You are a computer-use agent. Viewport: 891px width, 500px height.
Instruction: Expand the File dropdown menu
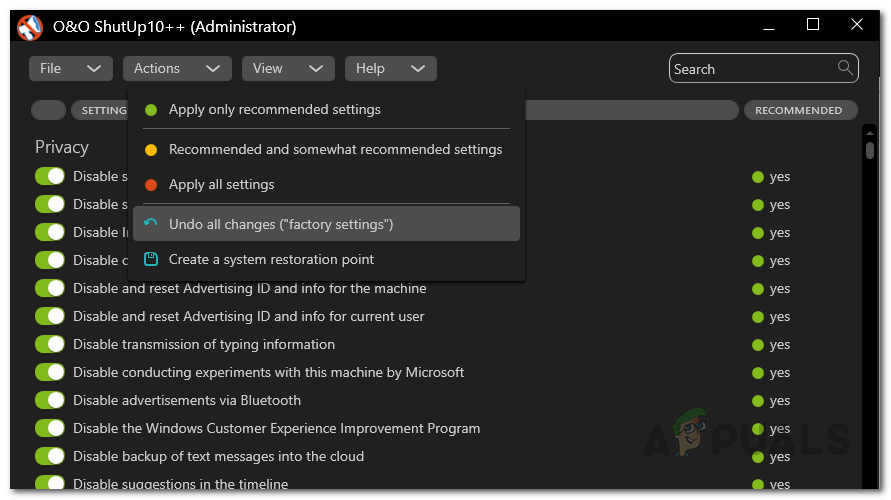(70, 69)
